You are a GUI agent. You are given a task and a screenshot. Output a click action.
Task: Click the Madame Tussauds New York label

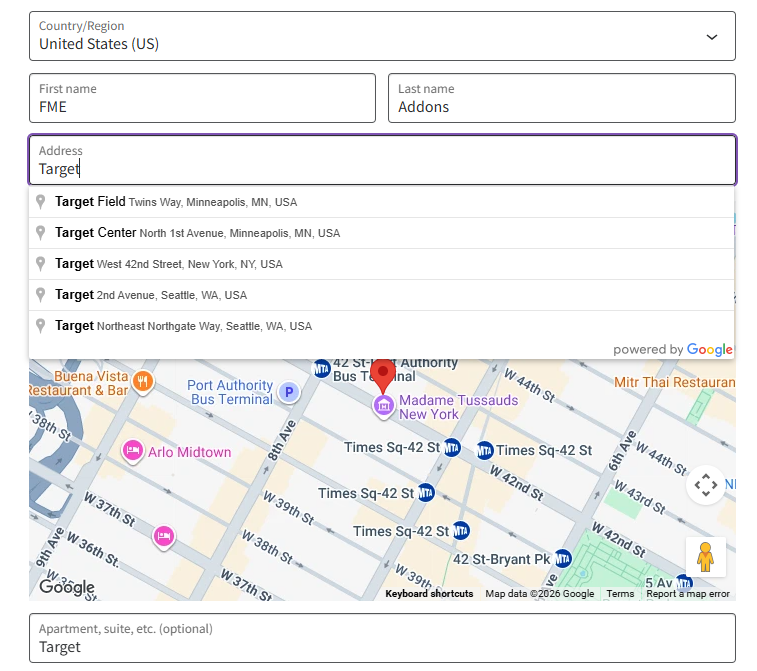458,407
